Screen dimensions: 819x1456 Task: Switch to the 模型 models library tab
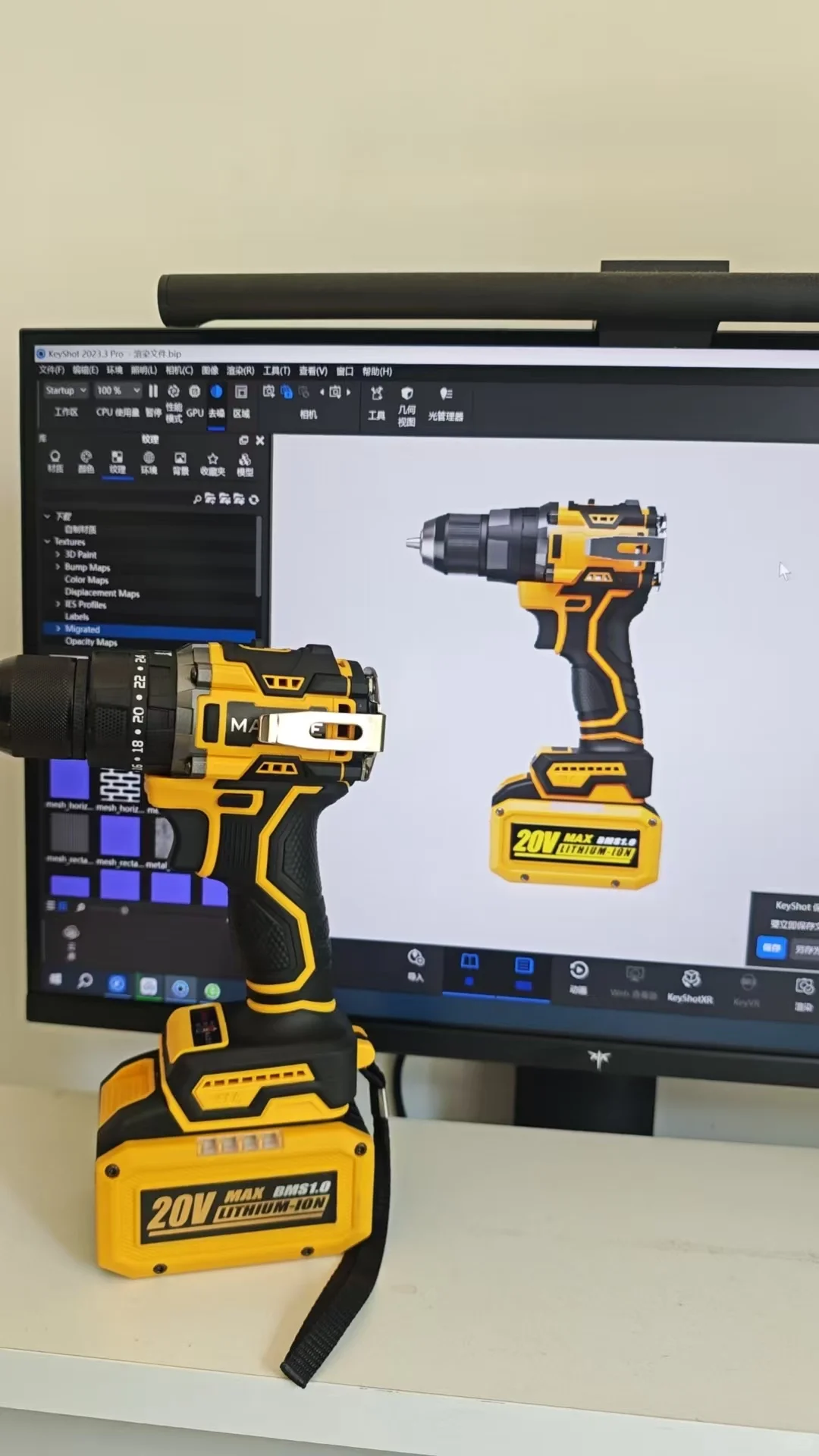[245, 465]
